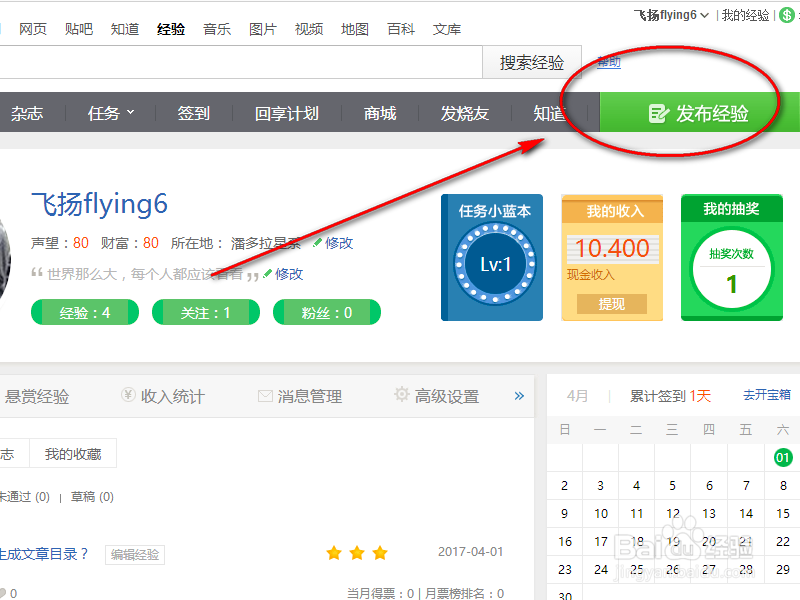
Task: Expand more tabs with the » arrow
Action: click(x=519, y=396)
